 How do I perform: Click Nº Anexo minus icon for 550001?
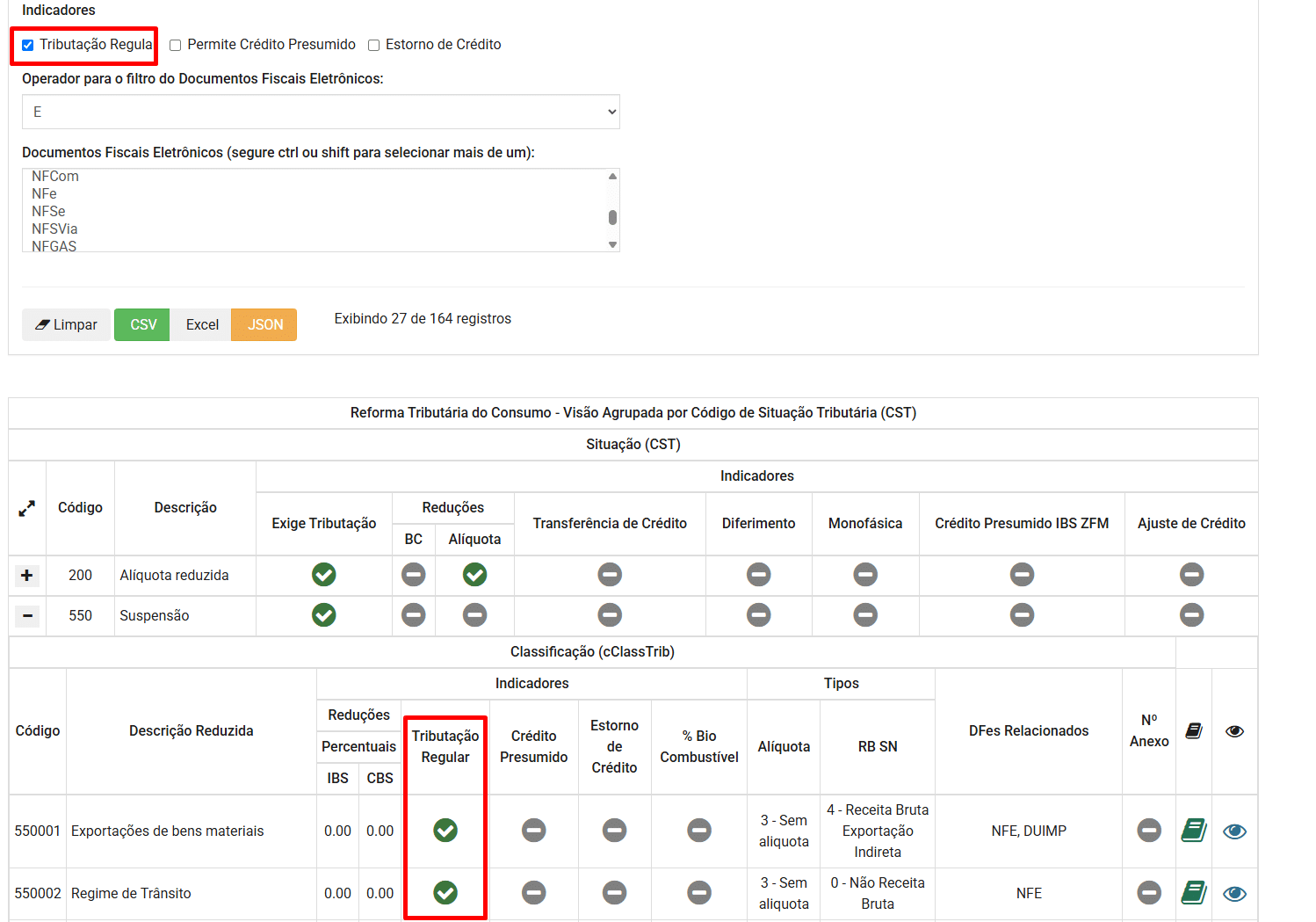click(1149, 831)
